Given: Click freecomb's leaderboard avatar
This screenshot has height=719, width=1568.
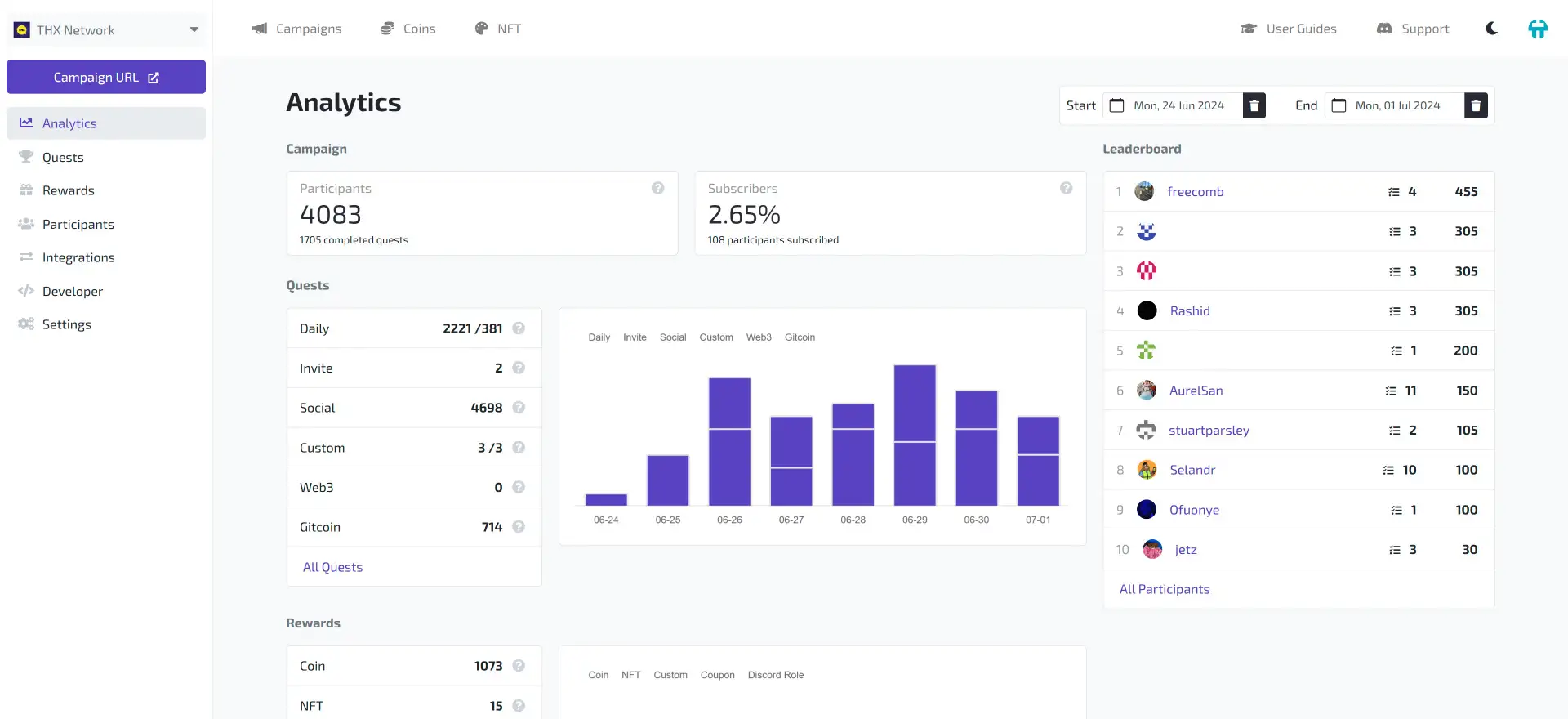Looking at the screenshot, I should 1144,192.
